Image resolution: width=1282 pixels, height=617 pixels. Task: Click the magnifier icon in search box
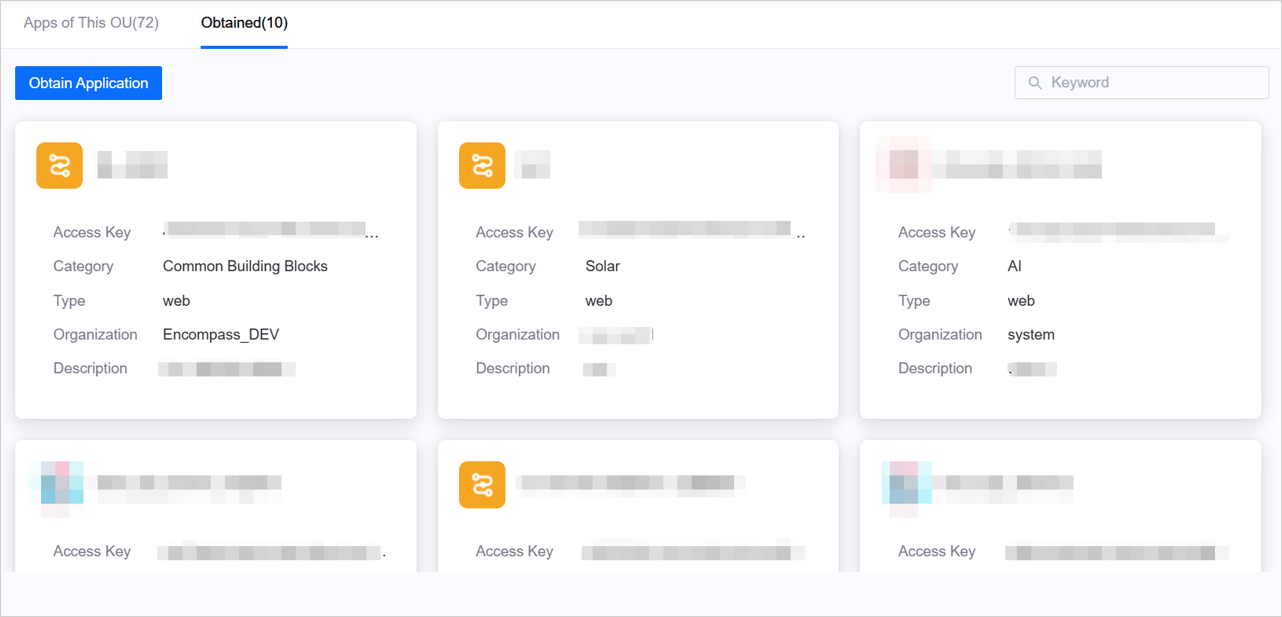1035,83
